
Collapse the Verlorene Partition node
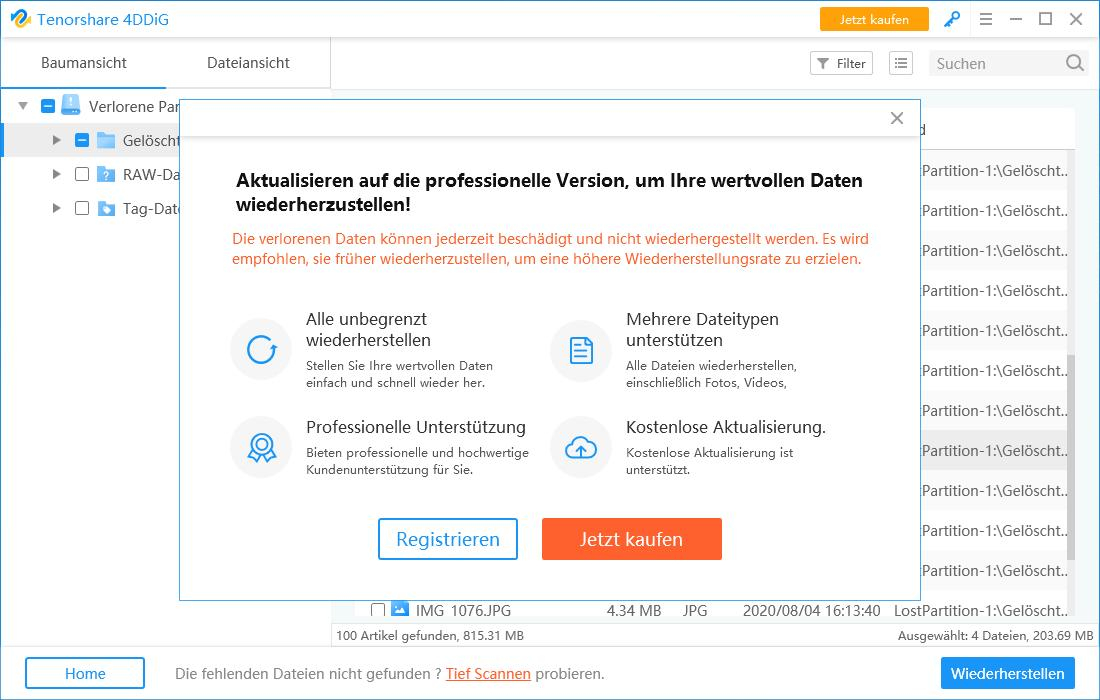22,106
